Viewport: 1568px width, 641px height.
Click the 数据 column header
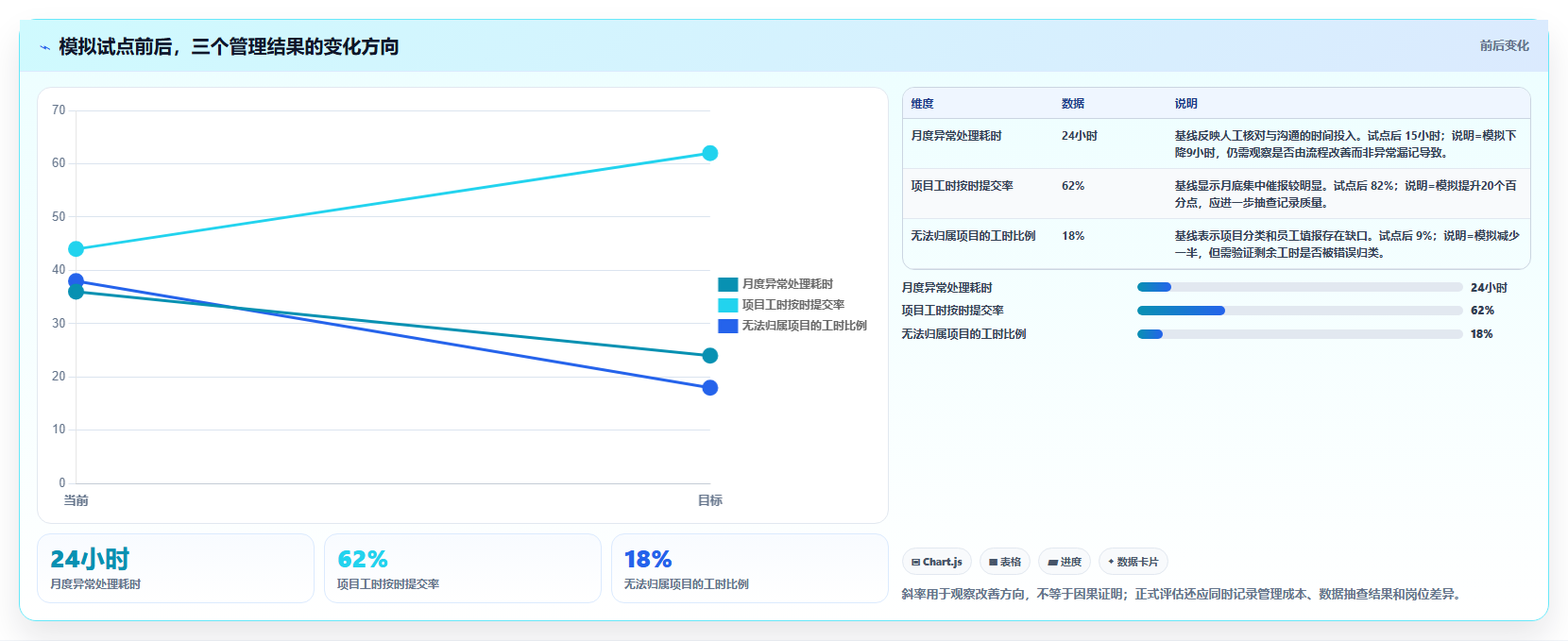click(1073, 104)
